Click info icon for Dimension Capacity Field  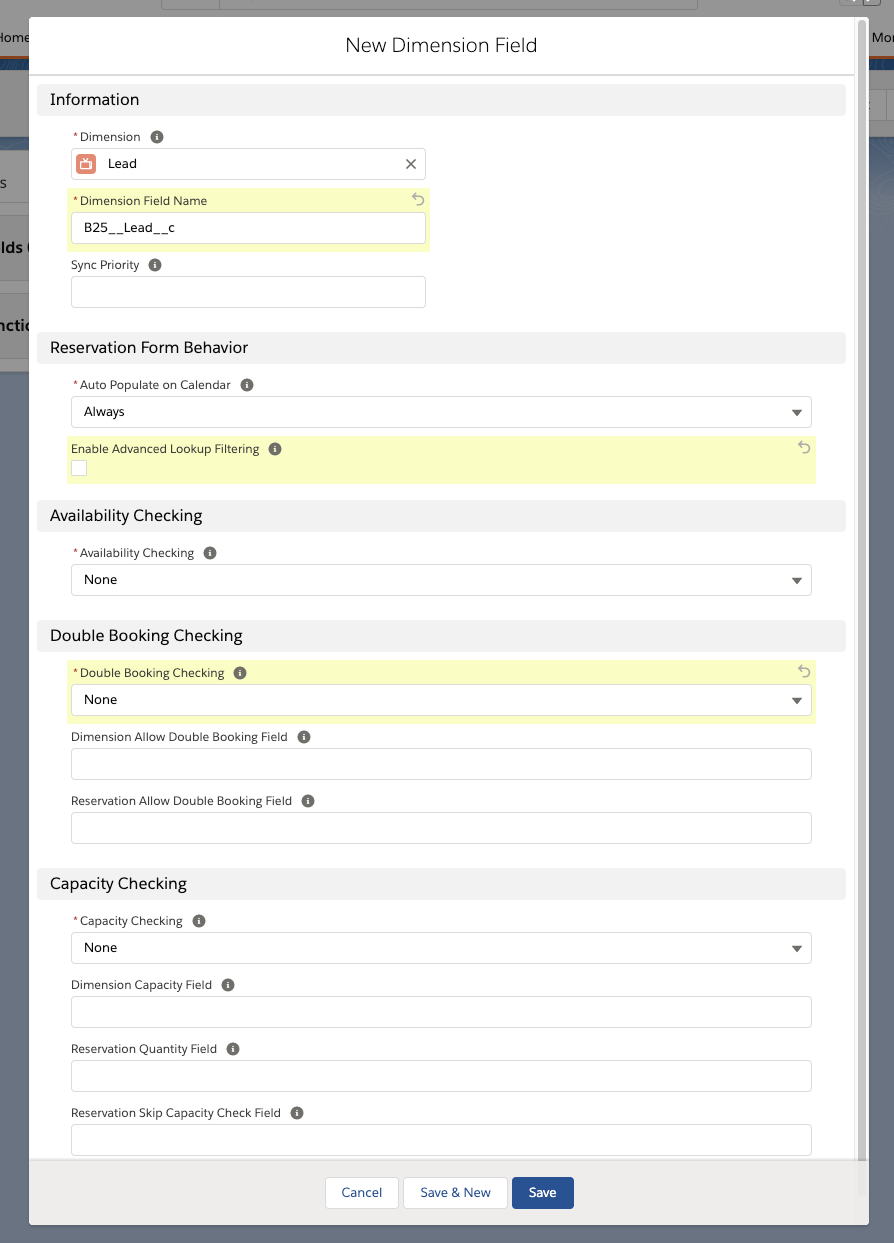[228, 985]
